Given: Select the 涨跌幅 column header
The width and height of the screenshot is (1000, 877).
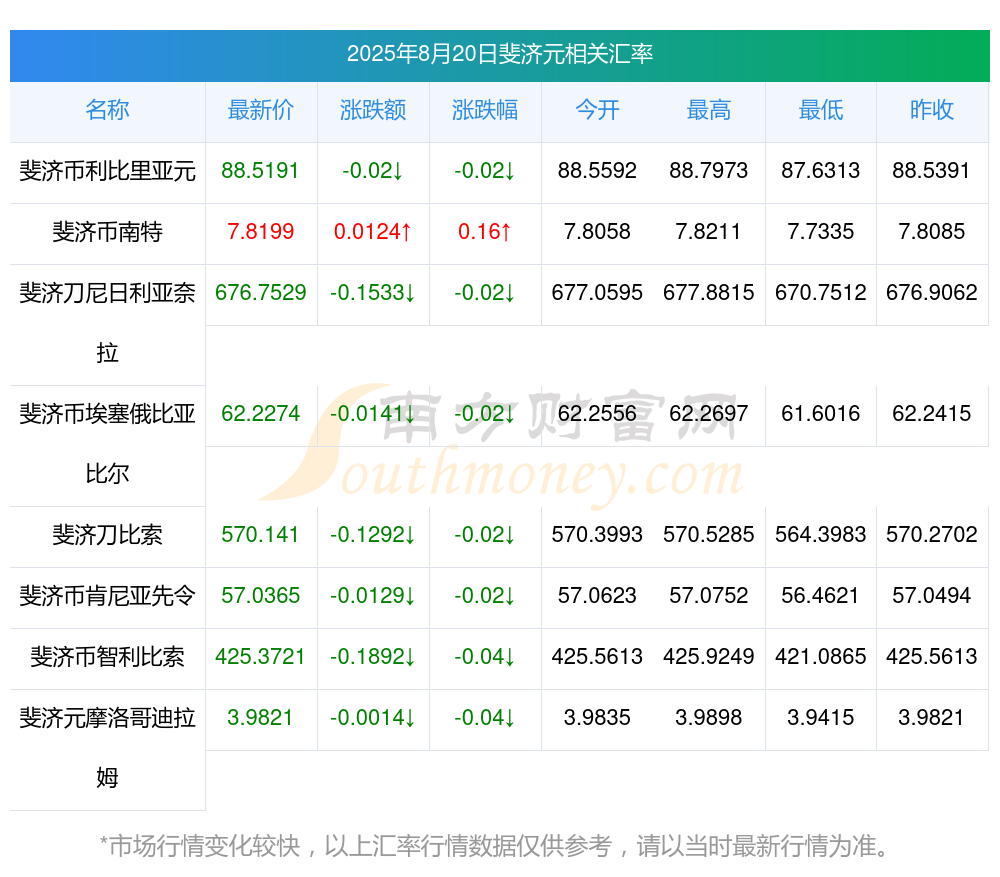Looking at the screenshot, I should point(485,110).
